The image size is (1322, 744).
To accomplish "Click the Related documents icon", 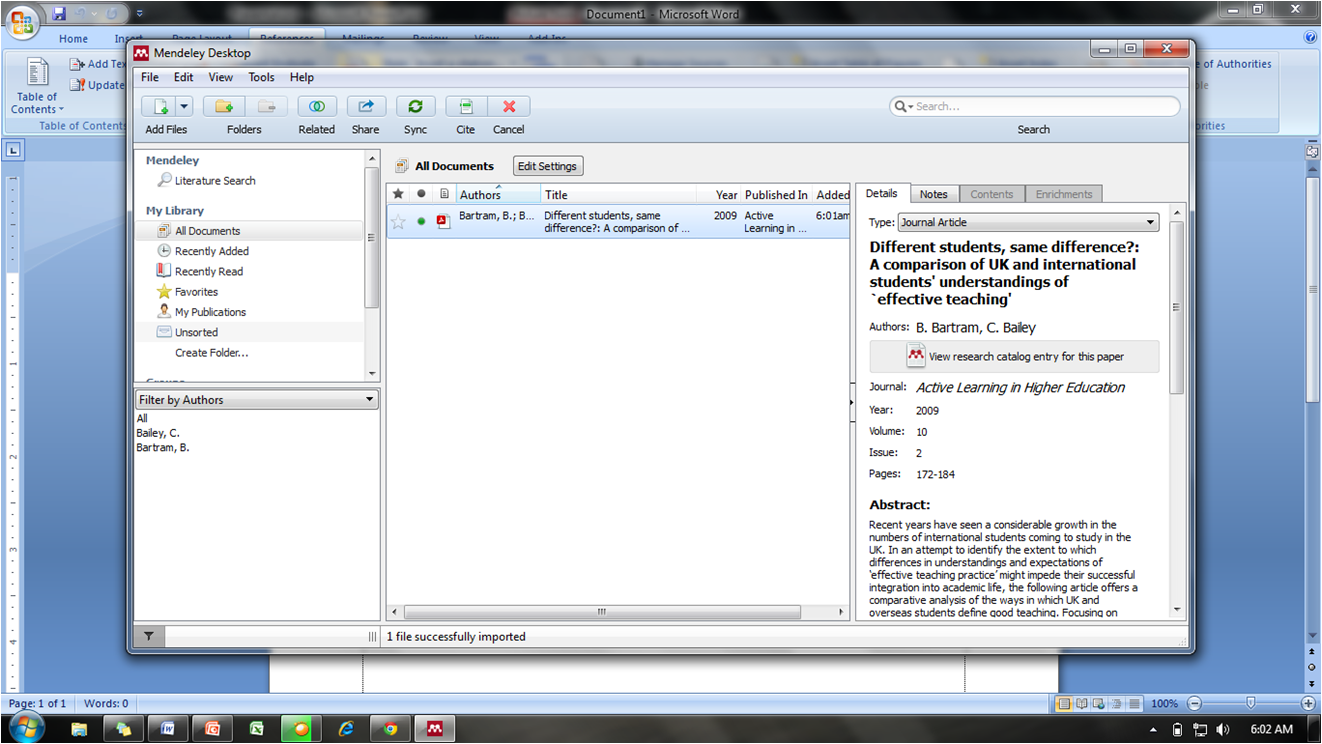I will (316, 106).
